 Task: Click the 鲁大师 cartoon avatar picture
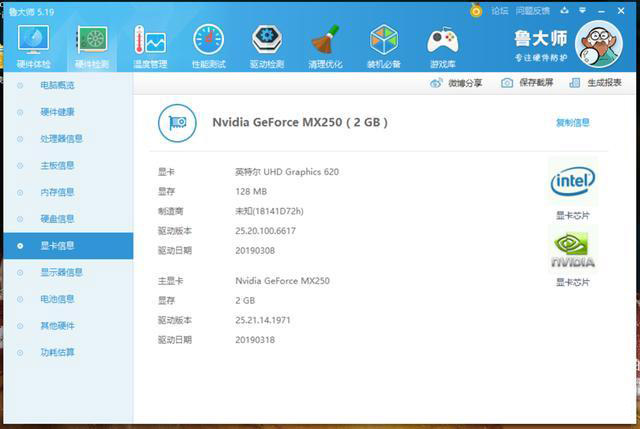[599, 44]
